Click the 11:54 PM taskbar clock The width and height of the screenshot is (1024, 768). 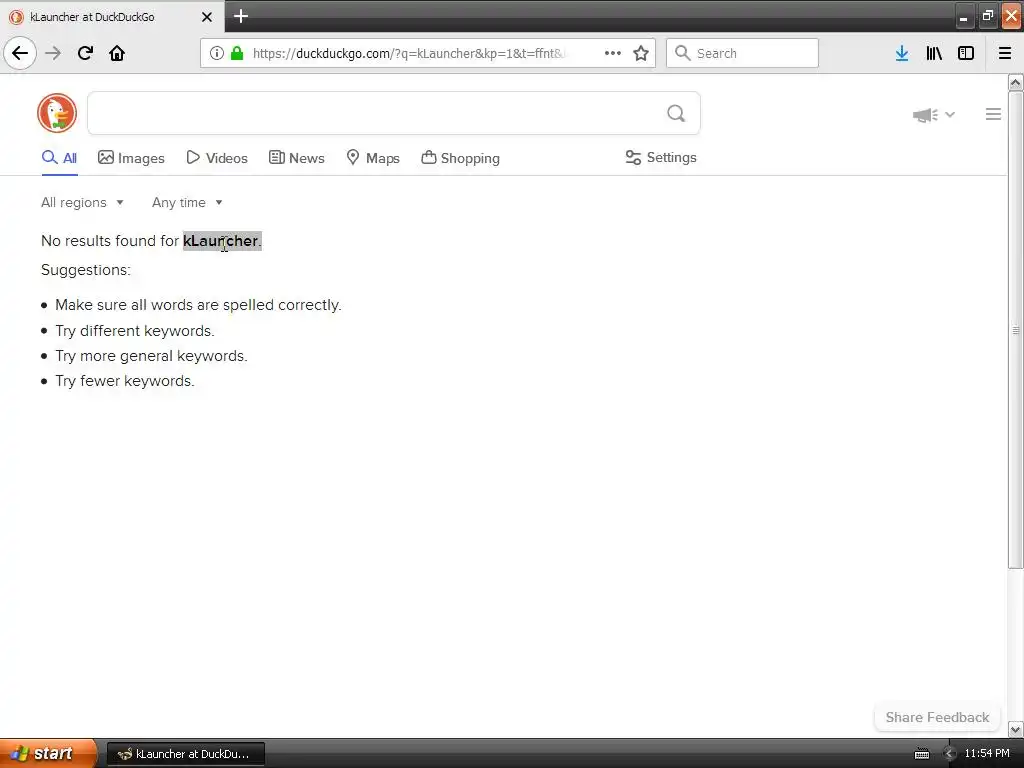[x=987, y=754]
